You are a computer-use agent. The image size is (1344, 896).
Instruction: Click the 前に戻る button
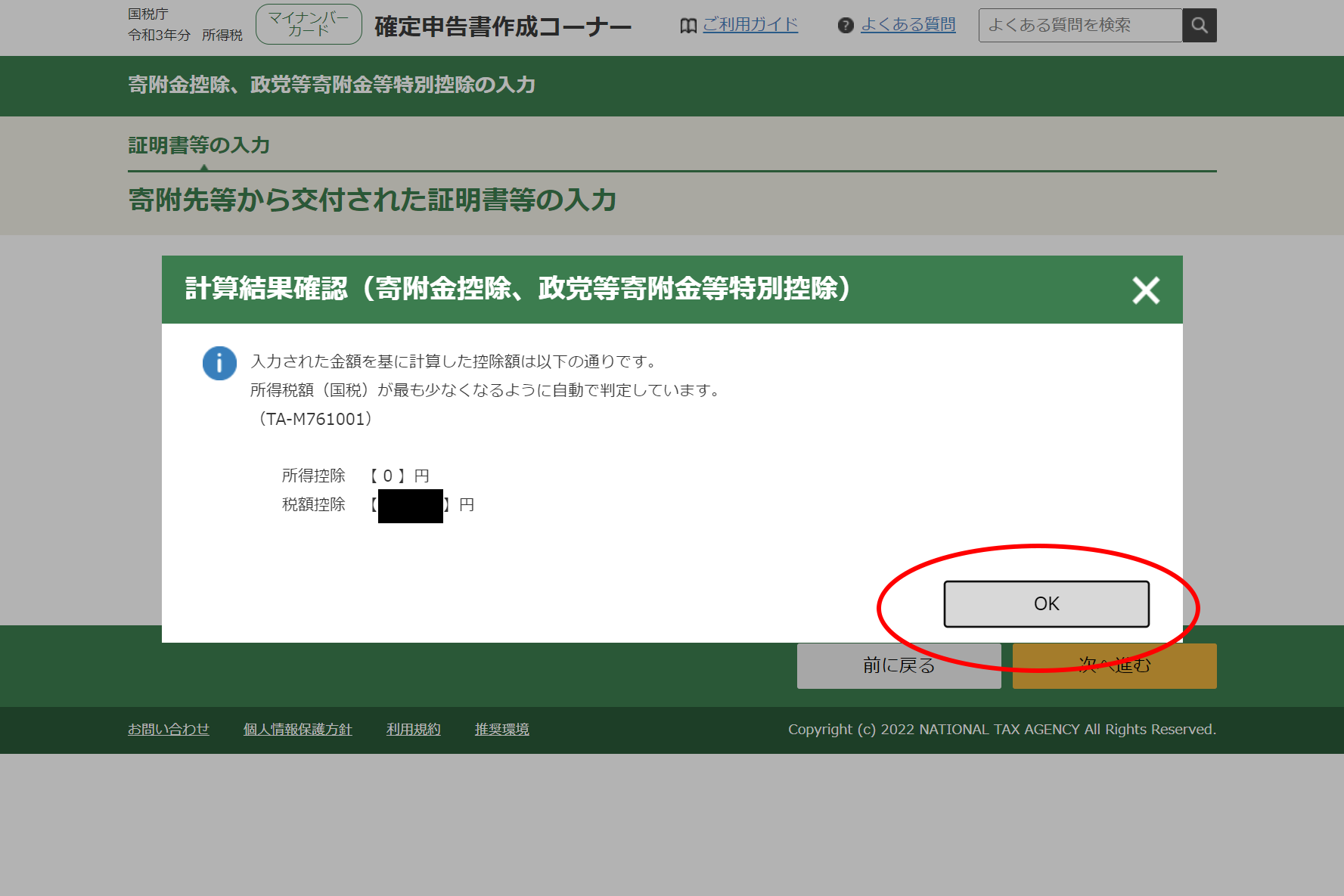(899, 665)
